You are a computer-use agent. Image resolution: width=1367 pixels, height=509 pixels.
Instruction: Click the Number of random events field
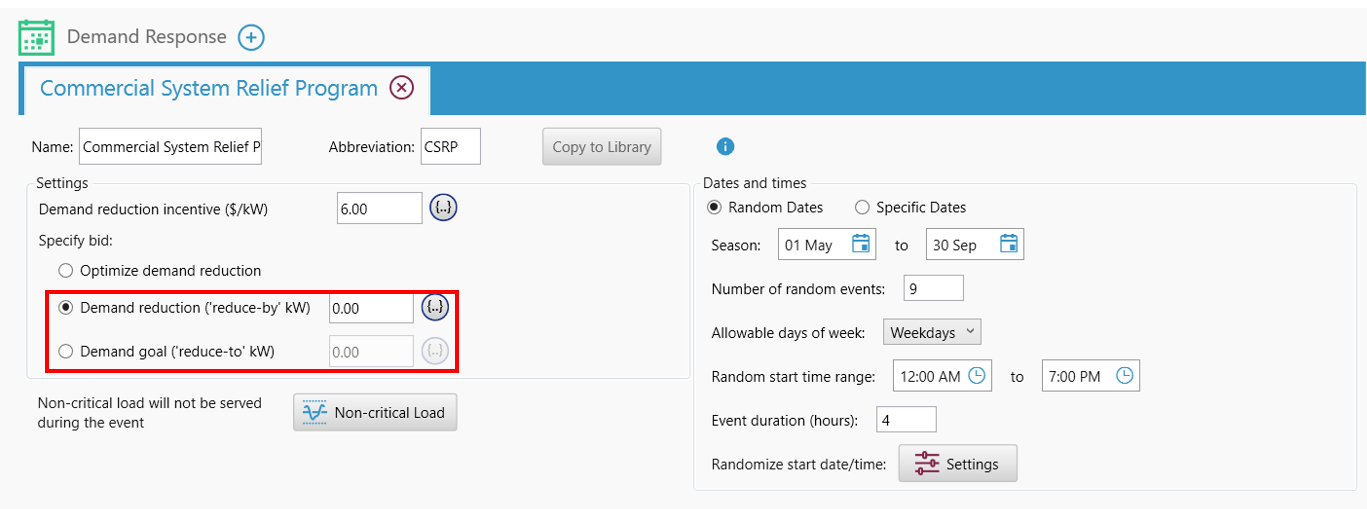933,289
